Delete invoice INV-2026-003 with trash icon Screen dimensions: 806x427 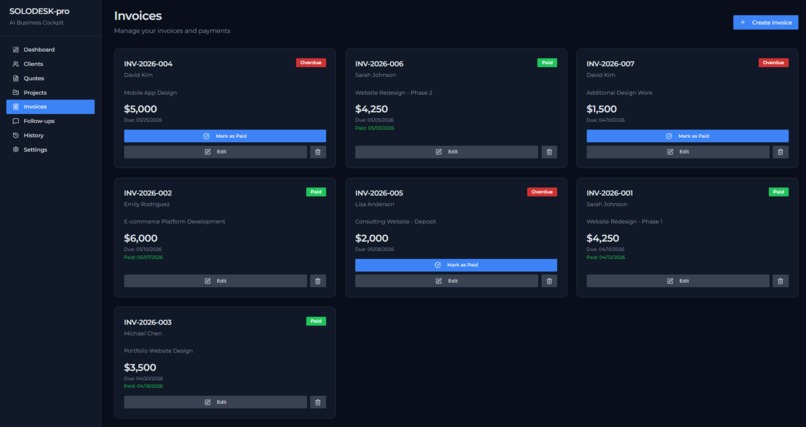(x=318, y=402)
